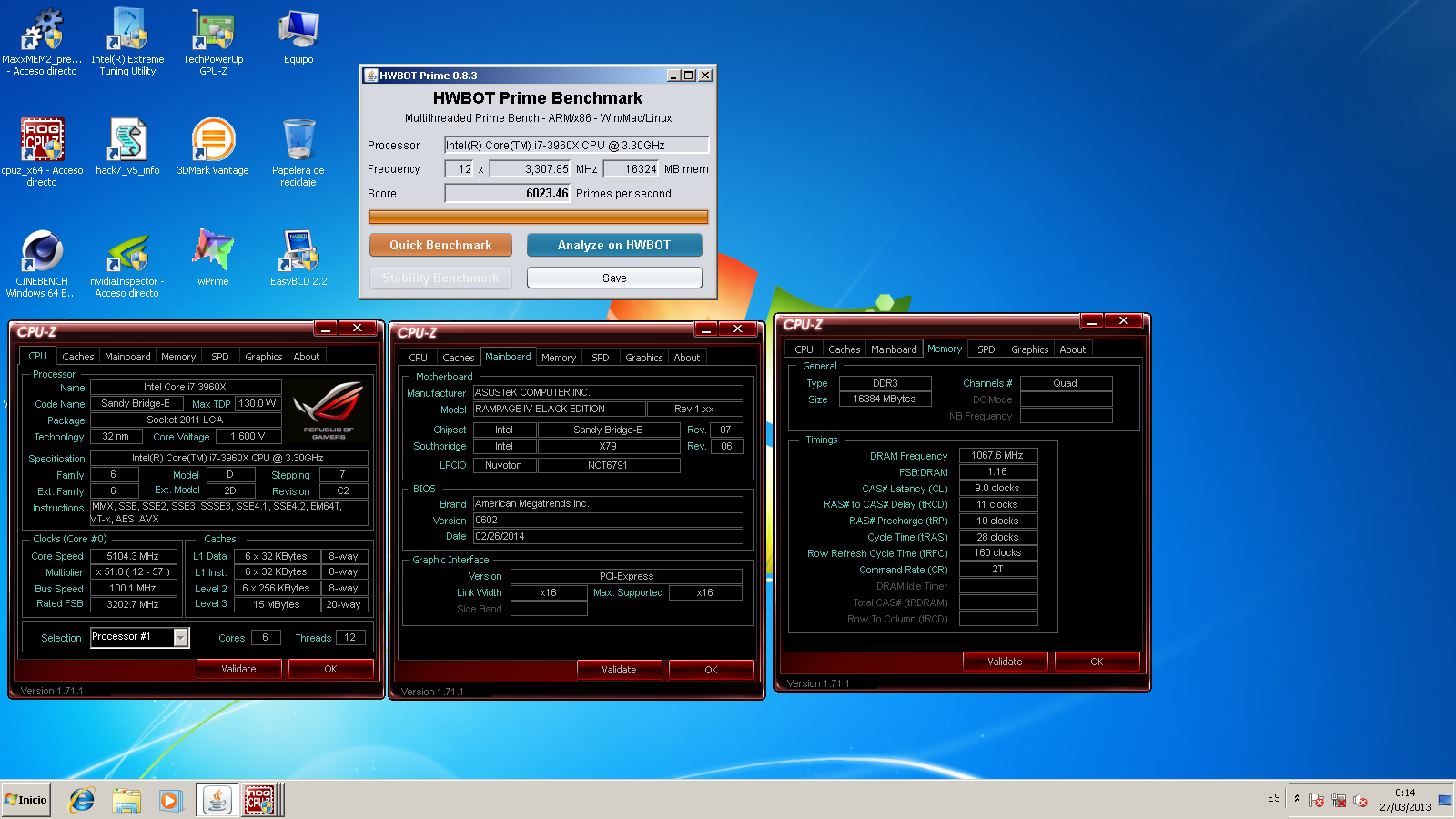Open Windows Media Player taskbar icon
The width and height of the screenshot is (1456, 819).
click(170, 800)
